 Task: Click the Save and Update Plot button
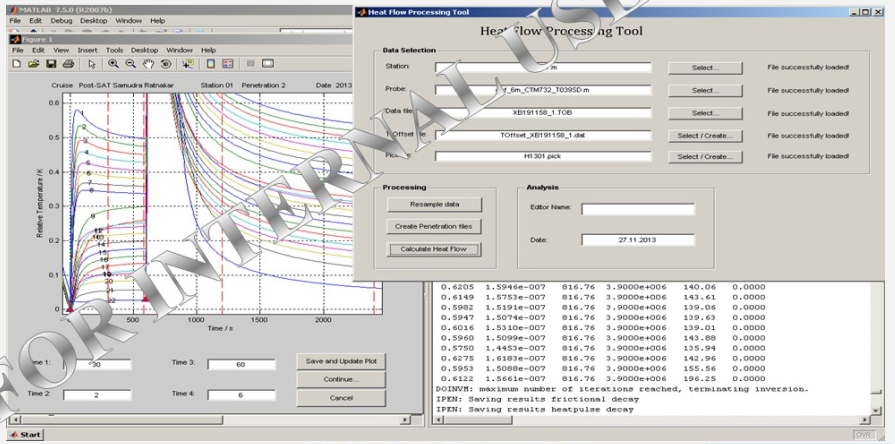click(x=341, y=361)
